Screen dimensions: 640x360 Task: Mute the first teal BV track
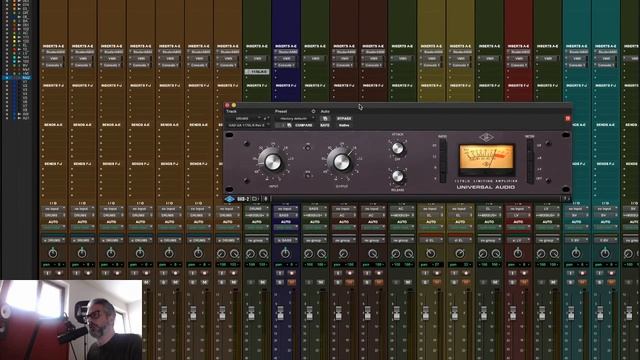[582, 282]
